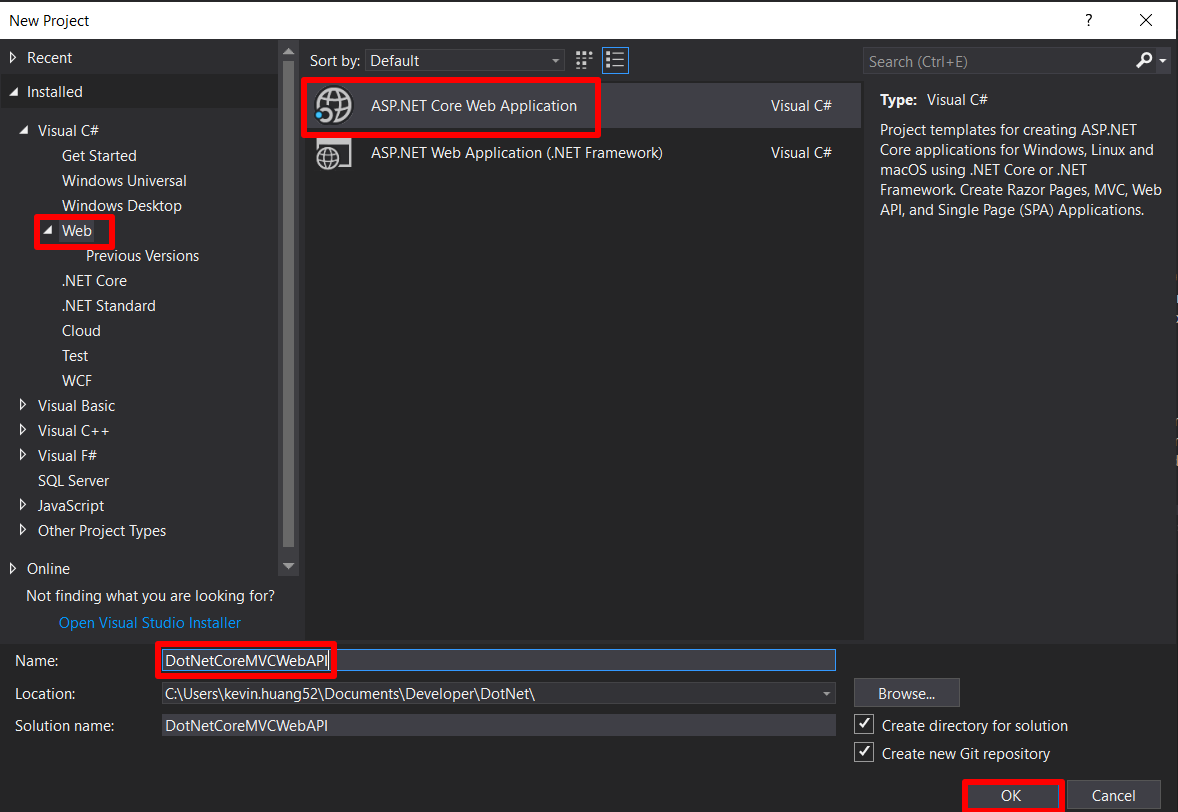Switch to small icons view
1178x812 pixels.
click(584, 60)
